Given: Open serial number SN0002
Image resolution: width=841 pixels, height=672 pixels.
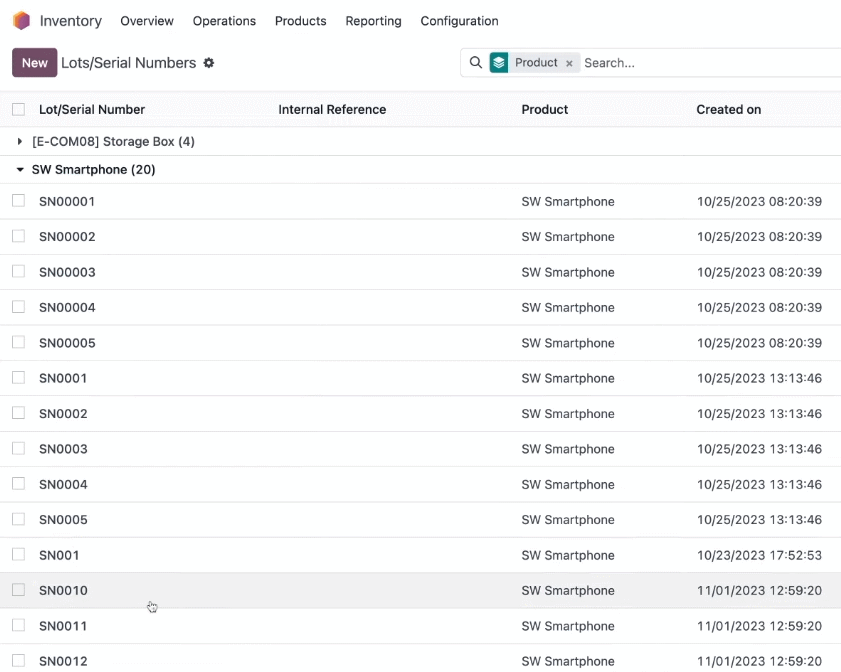Looking at the screenshot, I should click(x=63, y=414).
